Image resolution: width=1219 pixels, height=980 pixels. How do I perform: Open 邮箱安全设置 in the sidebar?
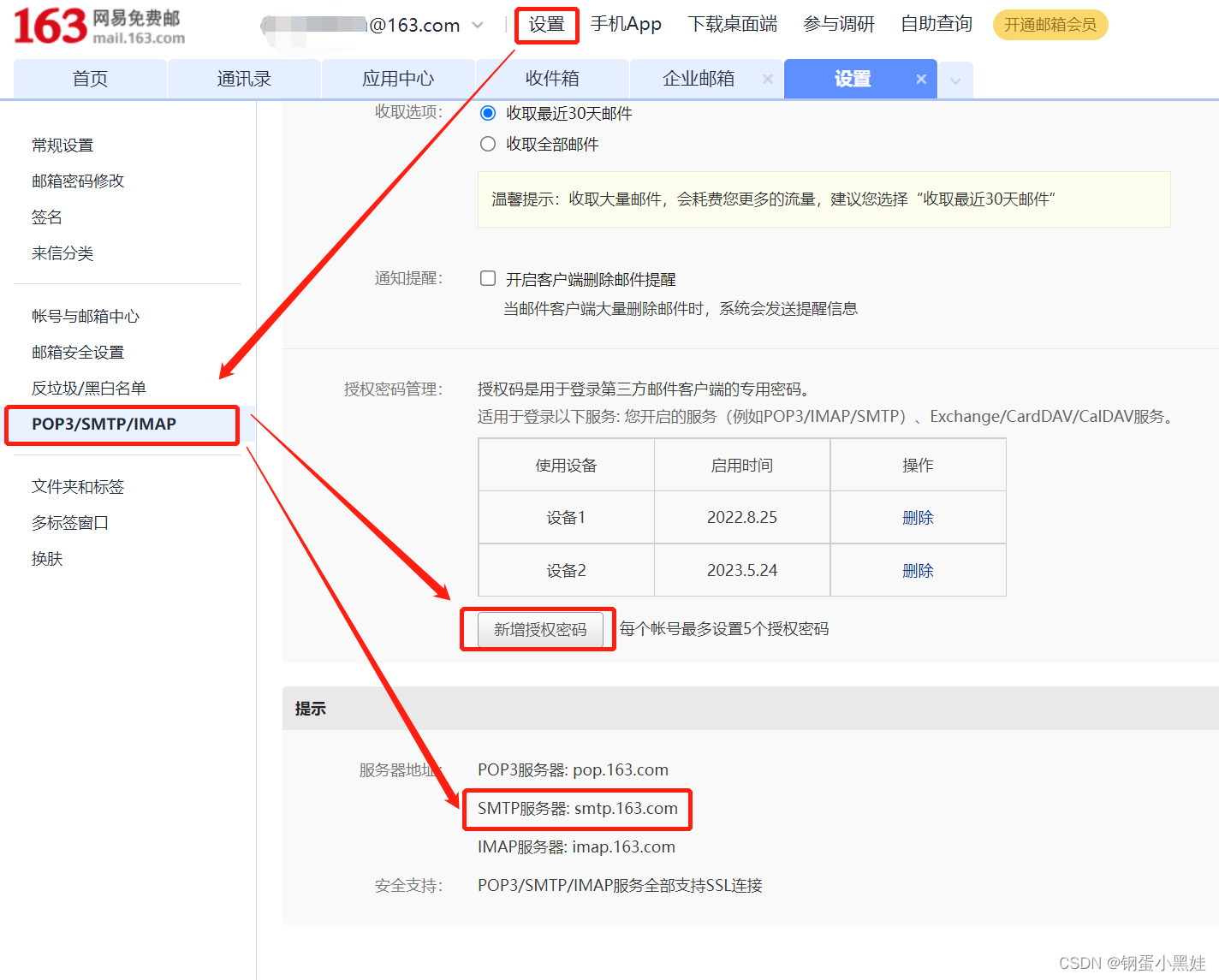pos(78,353)
